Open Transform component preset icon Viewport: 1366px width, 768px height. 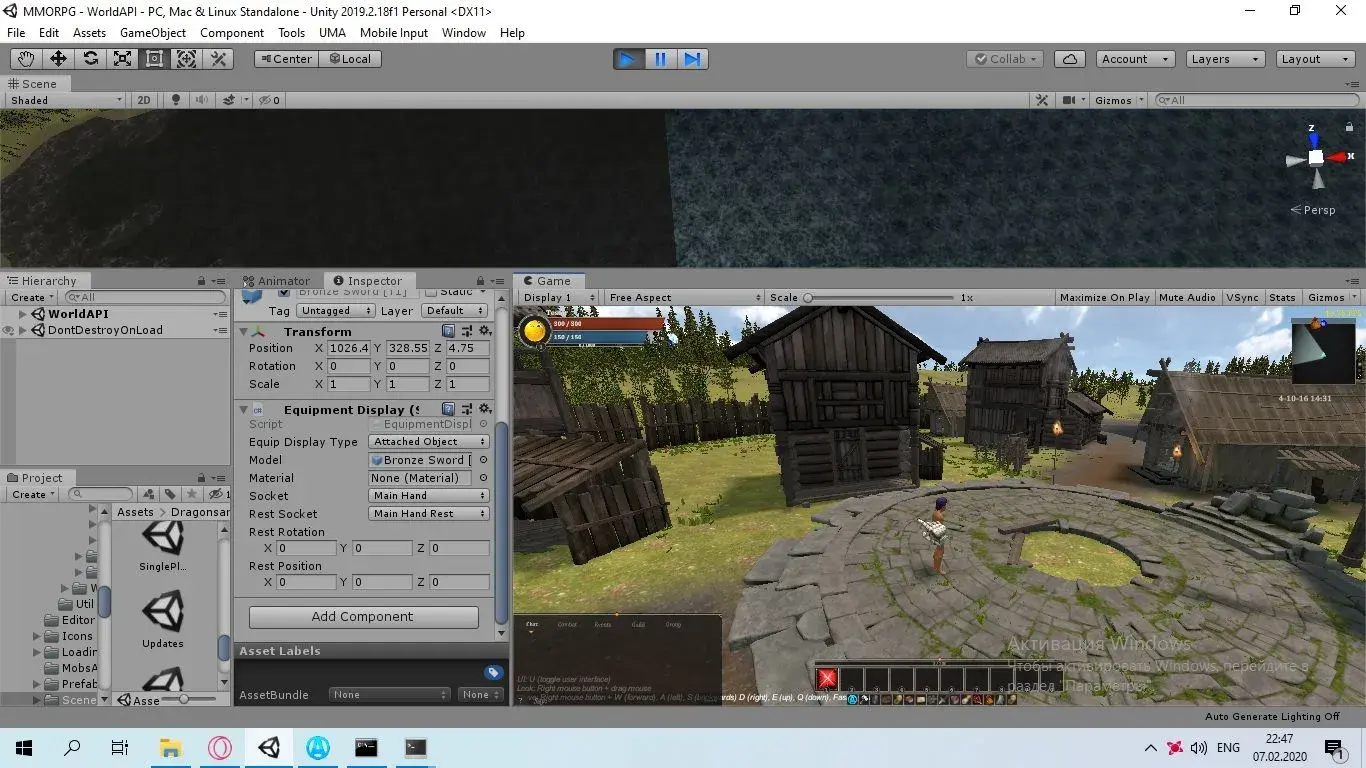pyautogui.click(x=467, y=331)
